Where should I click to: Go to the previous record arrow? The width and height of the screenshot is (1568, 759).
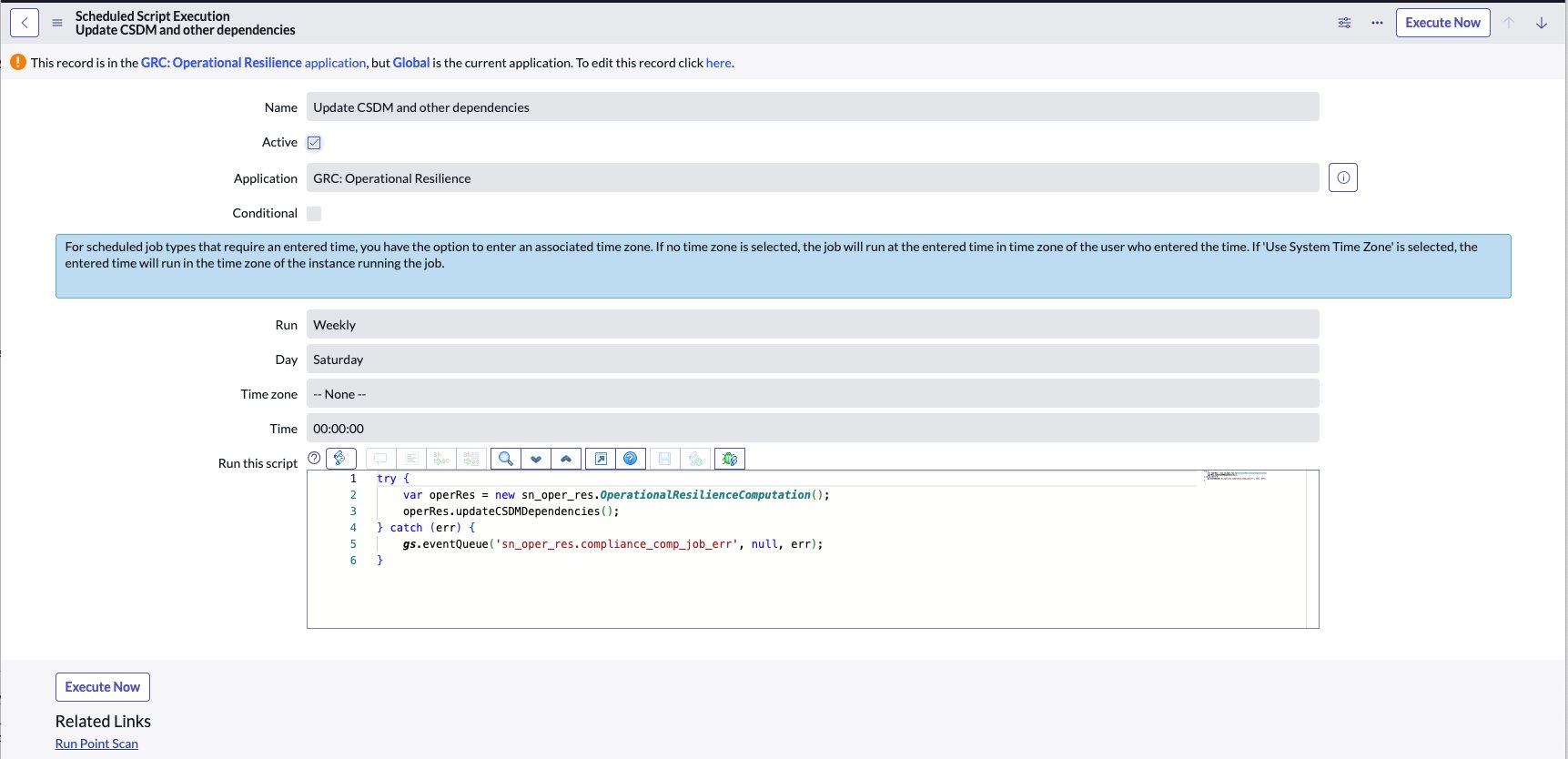(1509, 23)
